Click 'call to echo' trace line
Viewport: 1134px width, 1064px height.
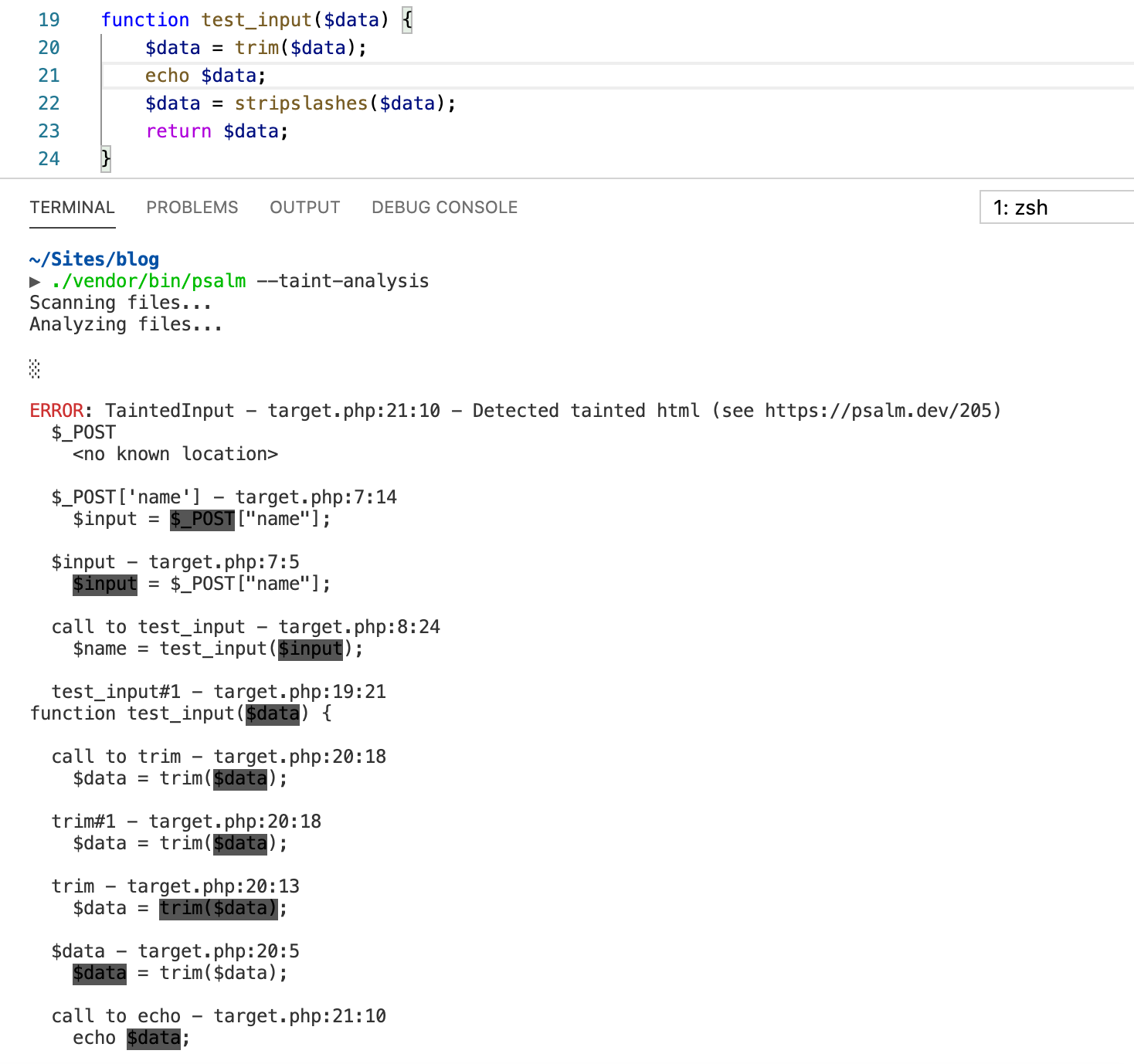click(219, 1015)
